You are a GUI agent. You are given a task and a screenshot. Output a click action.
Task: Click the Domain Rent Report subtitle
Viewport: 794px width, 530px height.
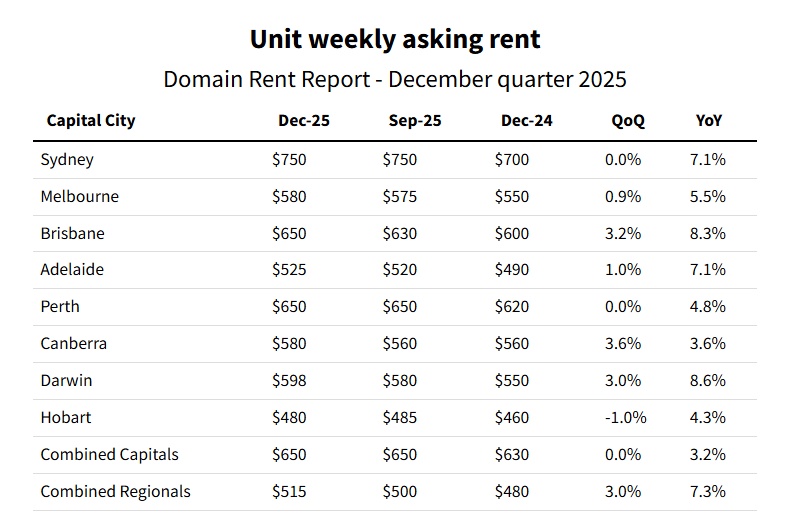(x=395, y=79)
